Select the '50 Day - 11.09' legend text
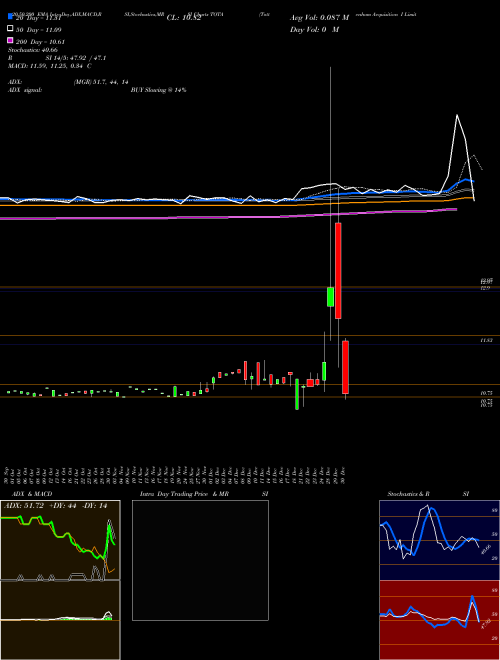 click(38, 30)
